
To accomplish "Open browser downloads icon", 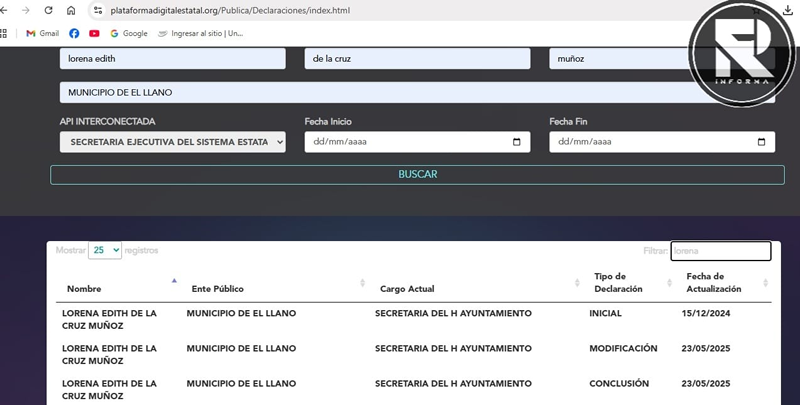I will click(x=788, y=10).
